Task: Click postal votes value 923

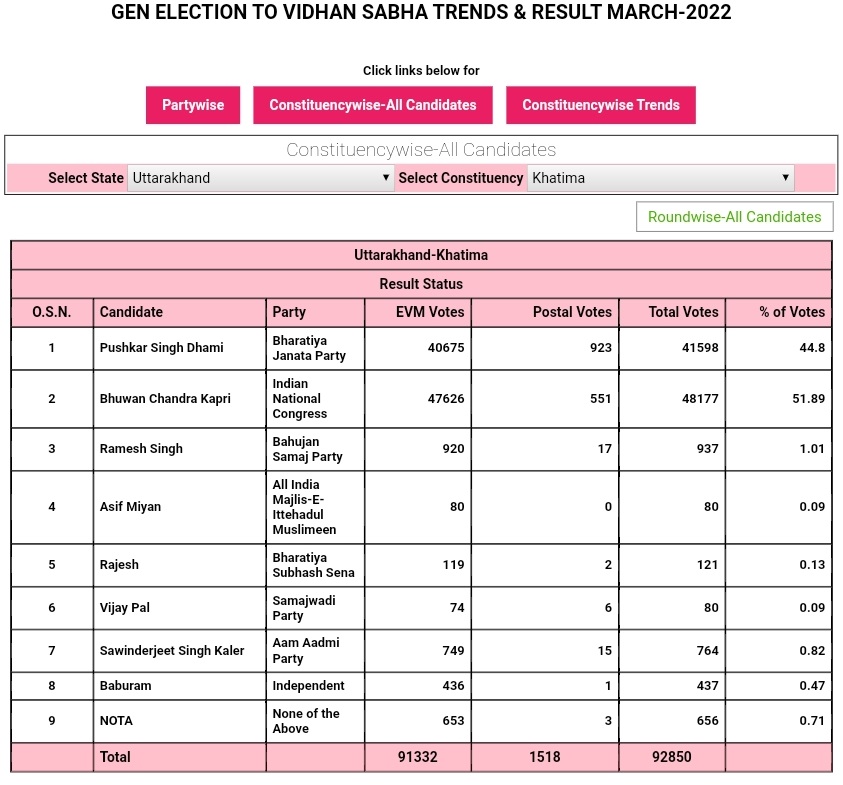Action: (601, 348)
